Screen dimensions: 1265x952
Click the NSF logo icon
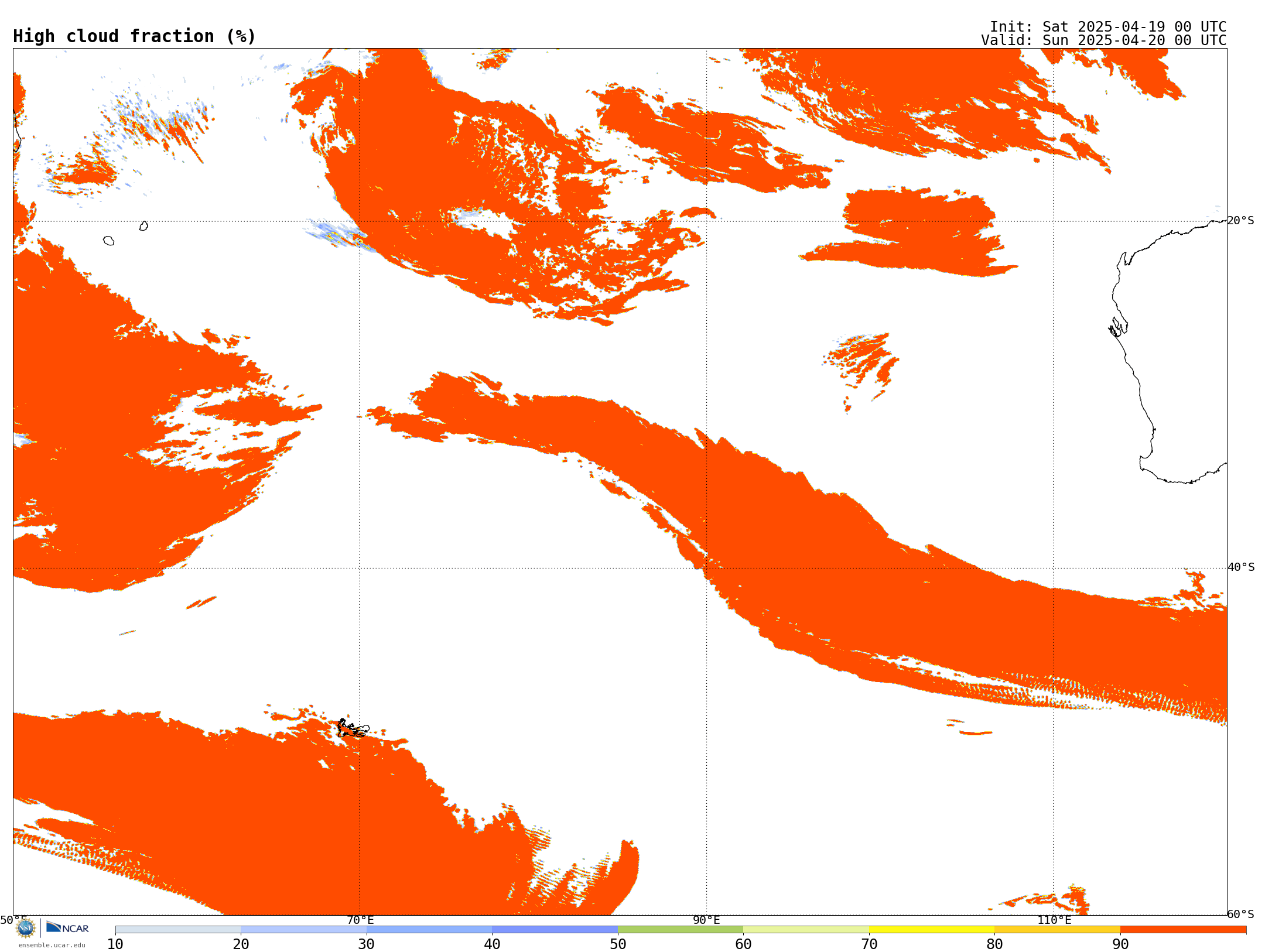point(26,928)
